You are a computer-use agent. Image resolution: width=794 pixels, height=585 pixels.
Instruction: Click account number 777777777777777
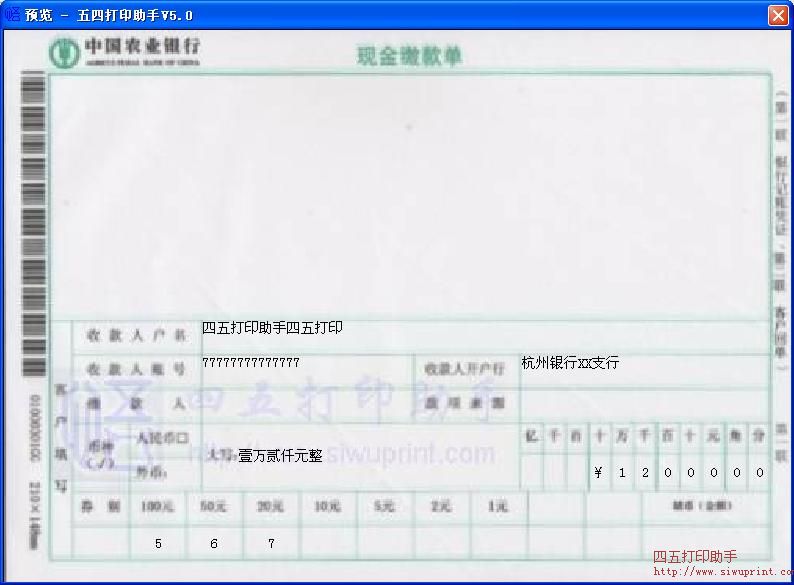(x=251, y=363)
